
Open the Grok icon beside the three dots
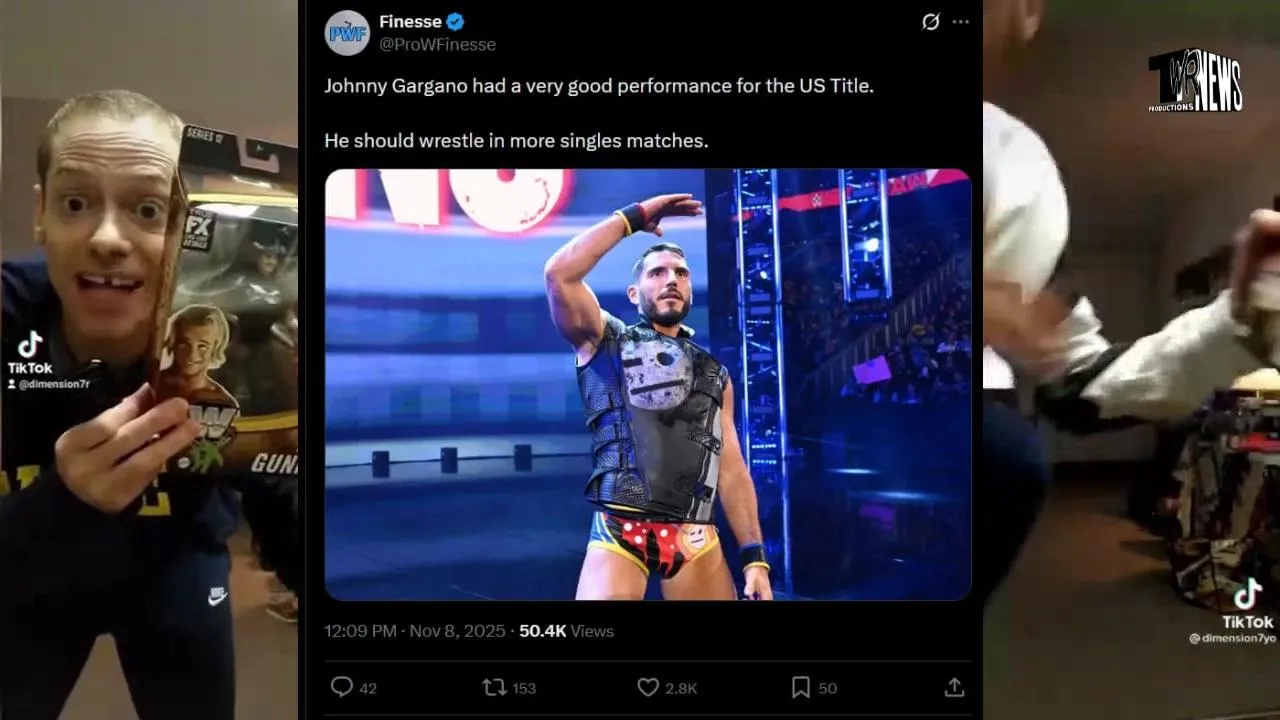tap(931, 22)
